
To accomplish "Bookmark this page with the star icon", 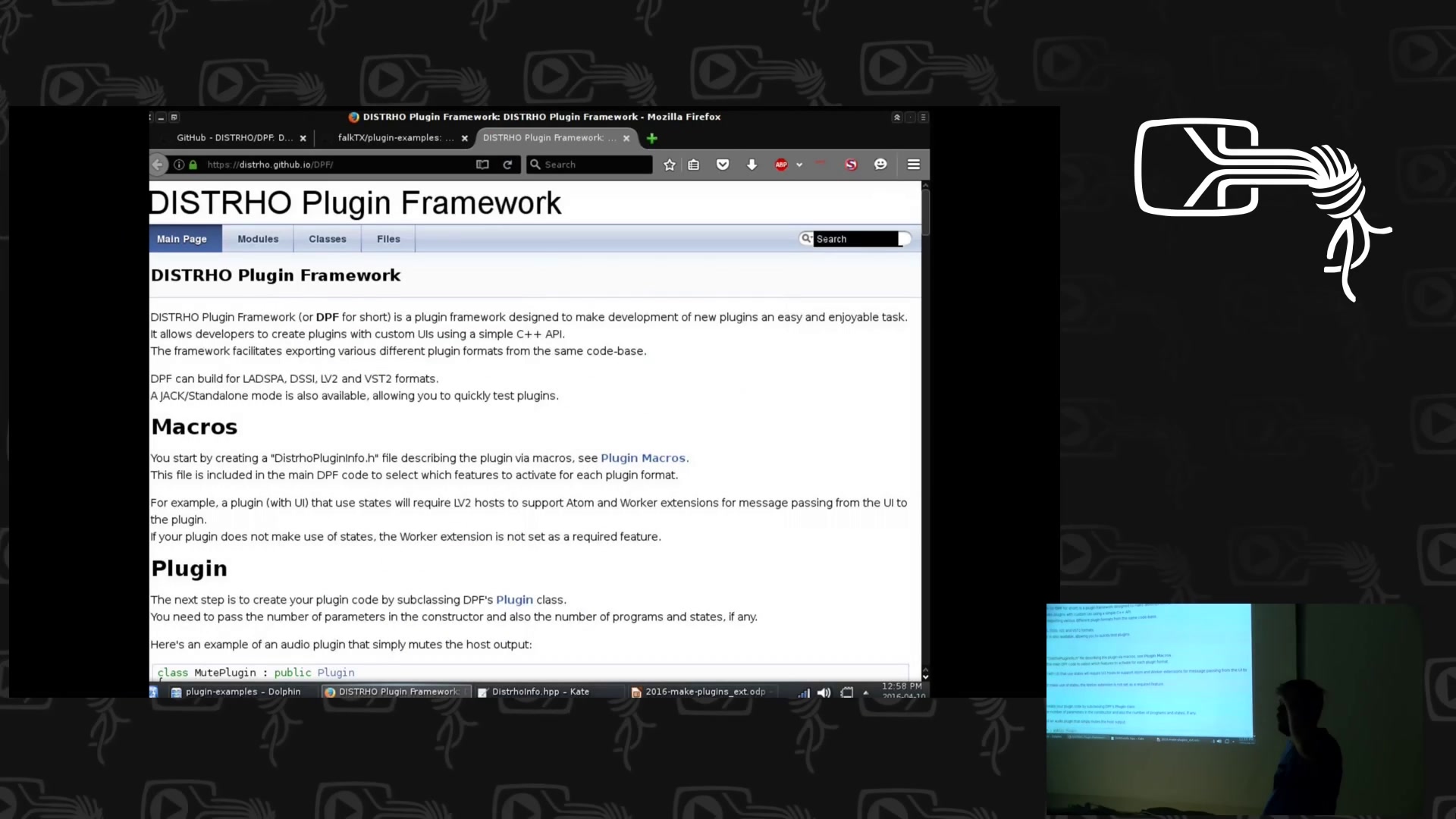I will click(670, 165).
